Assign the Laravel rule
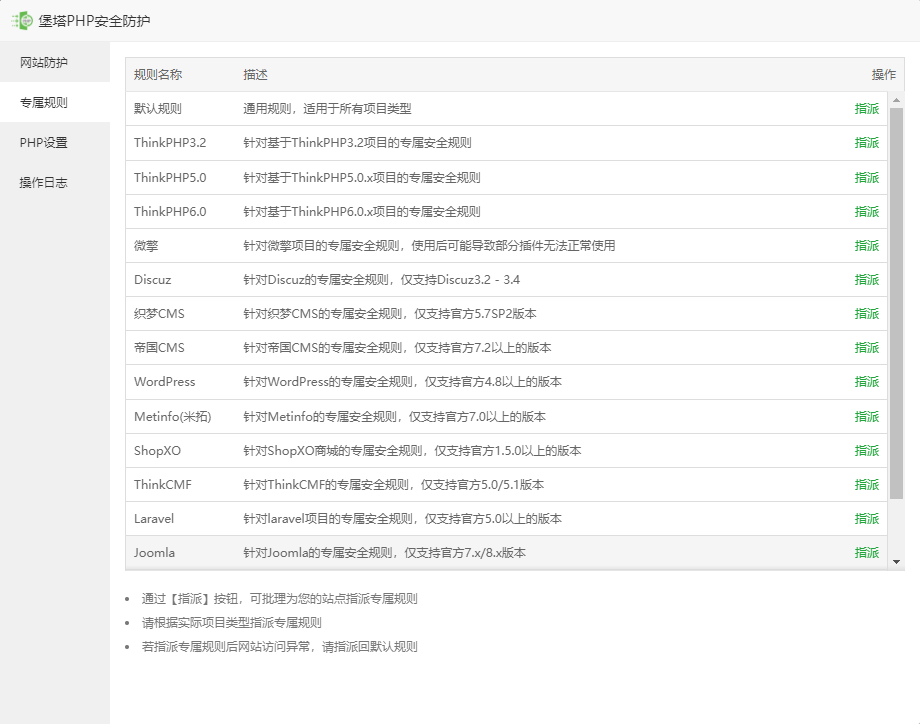Viewport: 920px width, 724px height. click(x=867, y=518)
